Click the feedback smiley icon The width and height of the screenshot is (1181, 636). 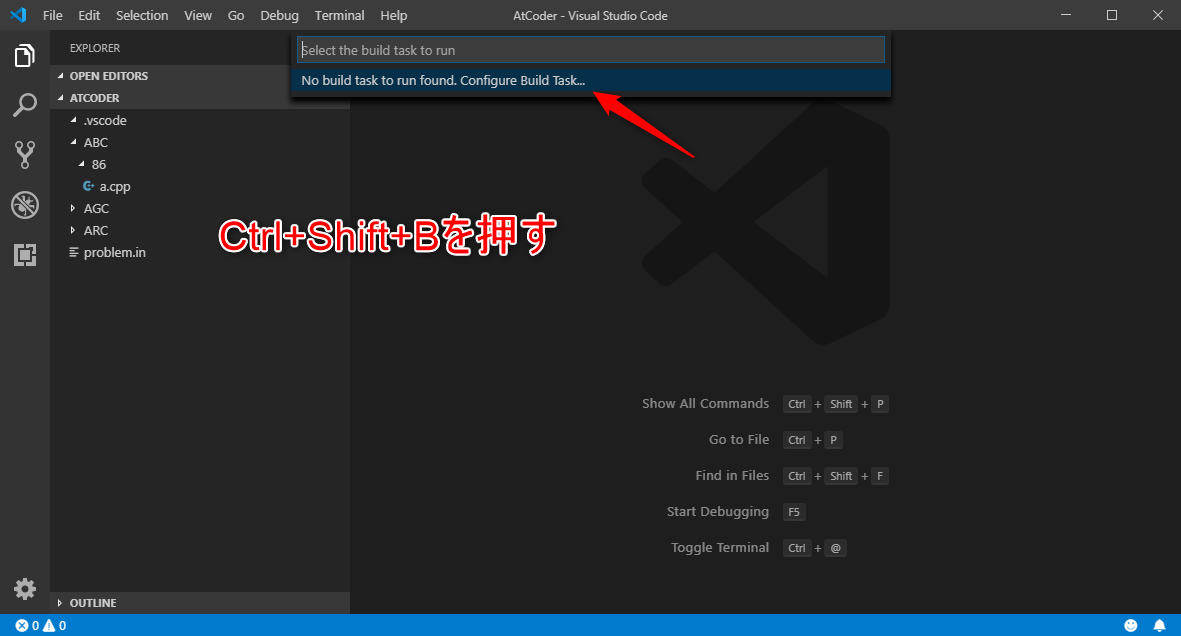coord(1131,625)
